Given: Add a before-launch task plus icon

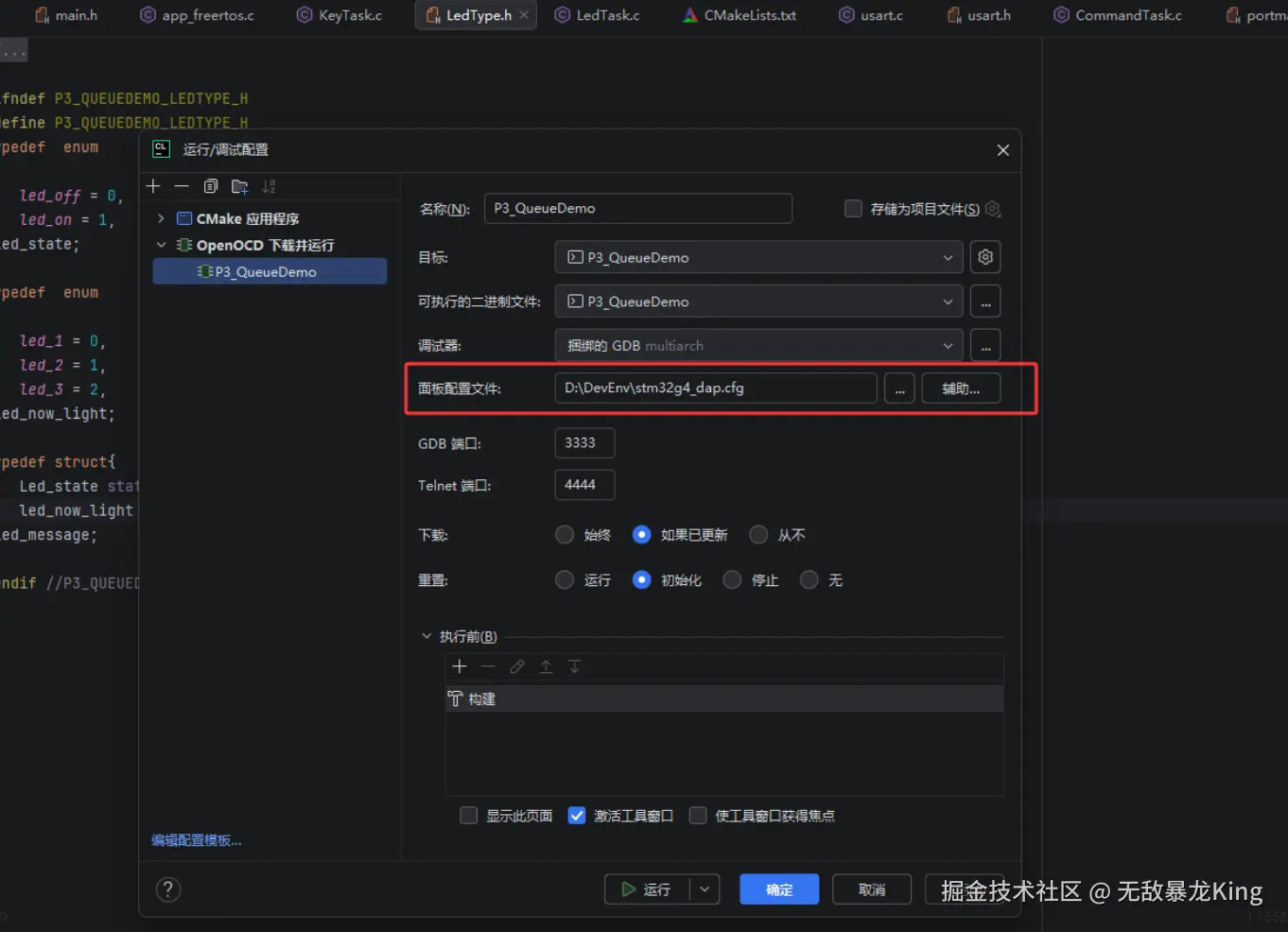Looking at the screenshot, I should click(460, 666).
